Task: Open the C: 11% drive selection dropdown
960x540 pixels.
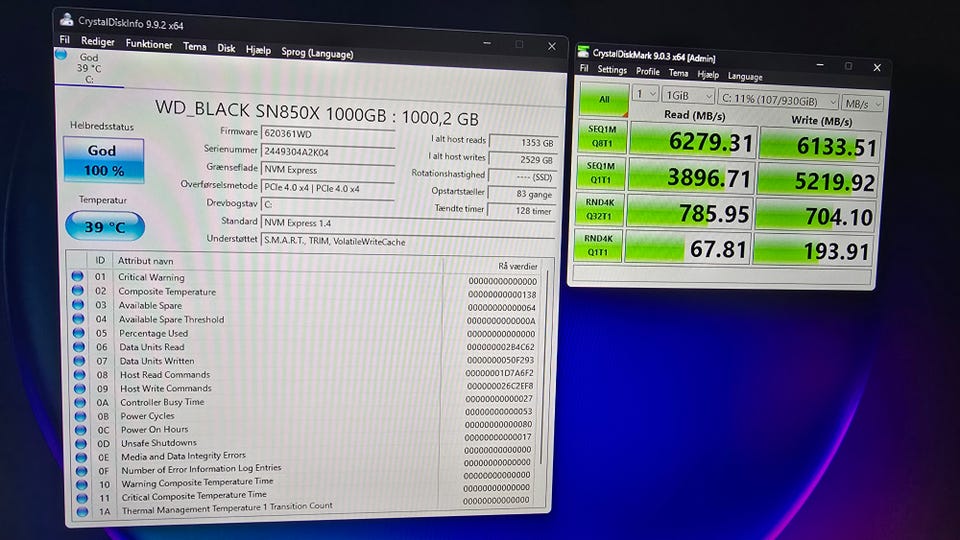Action: pyautogui.click(x=779, y=100)
